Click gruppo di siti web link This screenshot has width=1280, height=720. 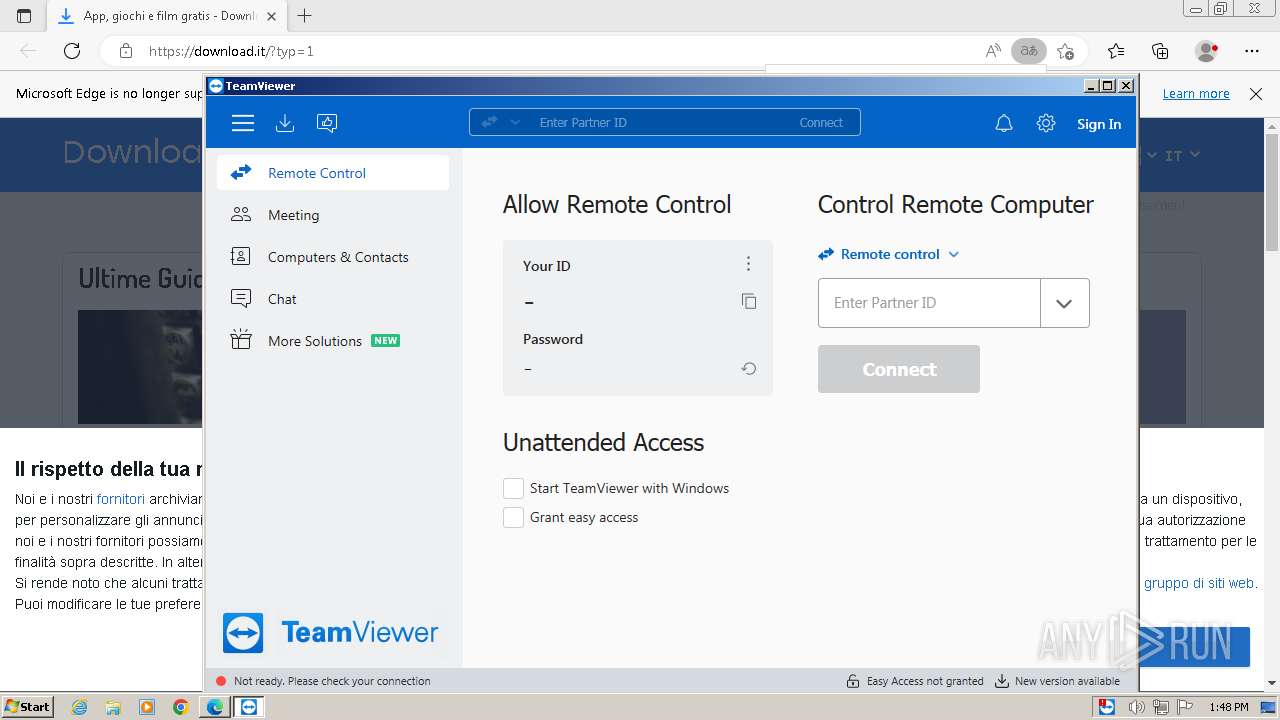click(1201, 583)
